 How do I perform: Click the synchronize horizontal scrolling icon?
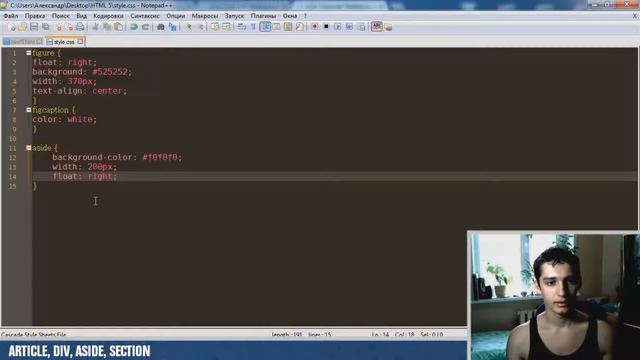click(227, 27)
